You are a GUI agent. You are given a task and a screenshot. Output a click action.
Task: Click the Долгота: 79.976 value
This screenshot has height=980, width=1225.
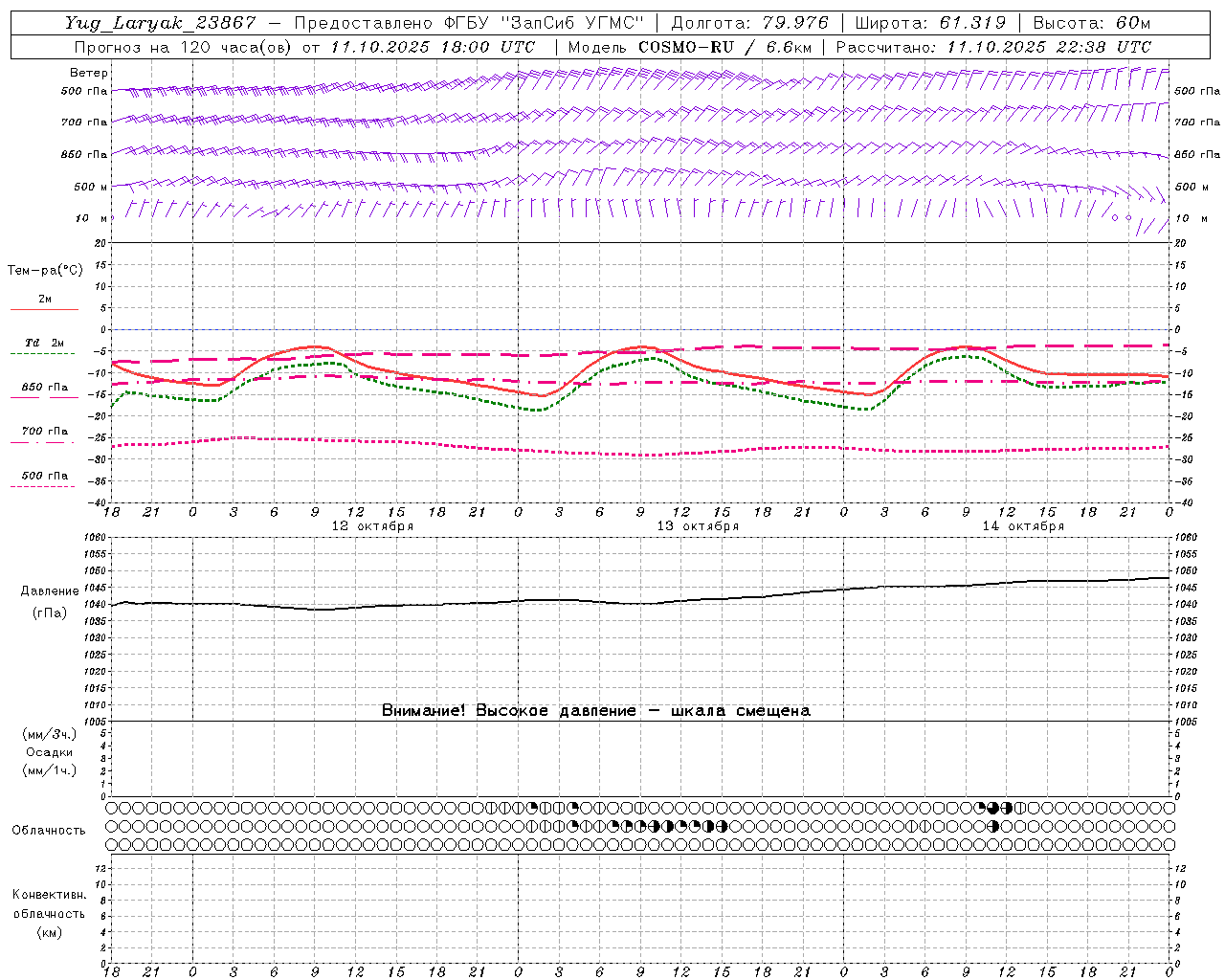coord(748,23)
